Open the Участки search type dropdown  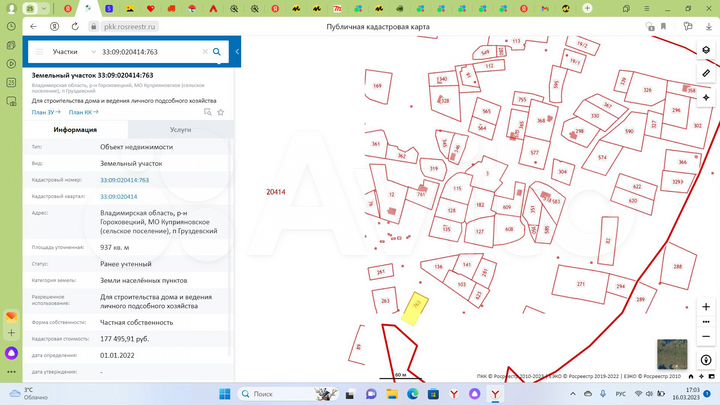click(x=73, y=52)
